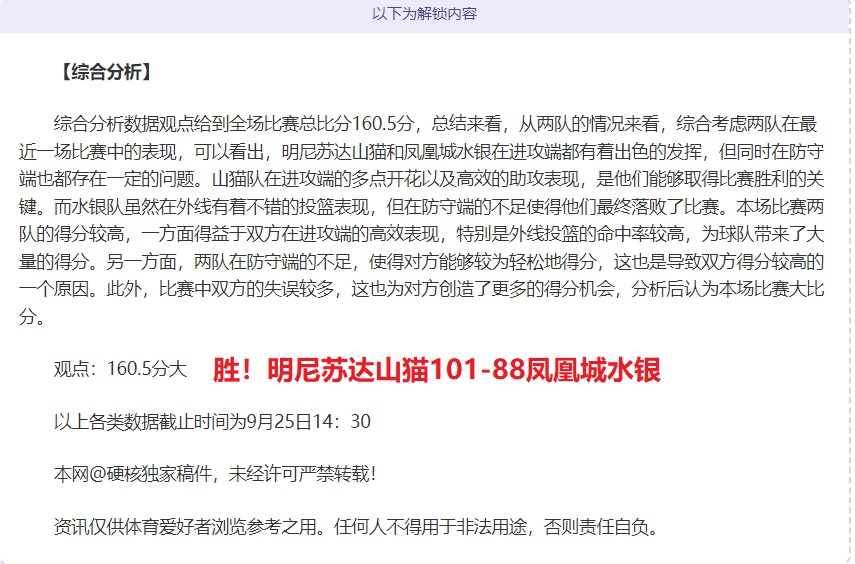Click the 以下为解锁内容 banner text

click(x=424, y=14)
